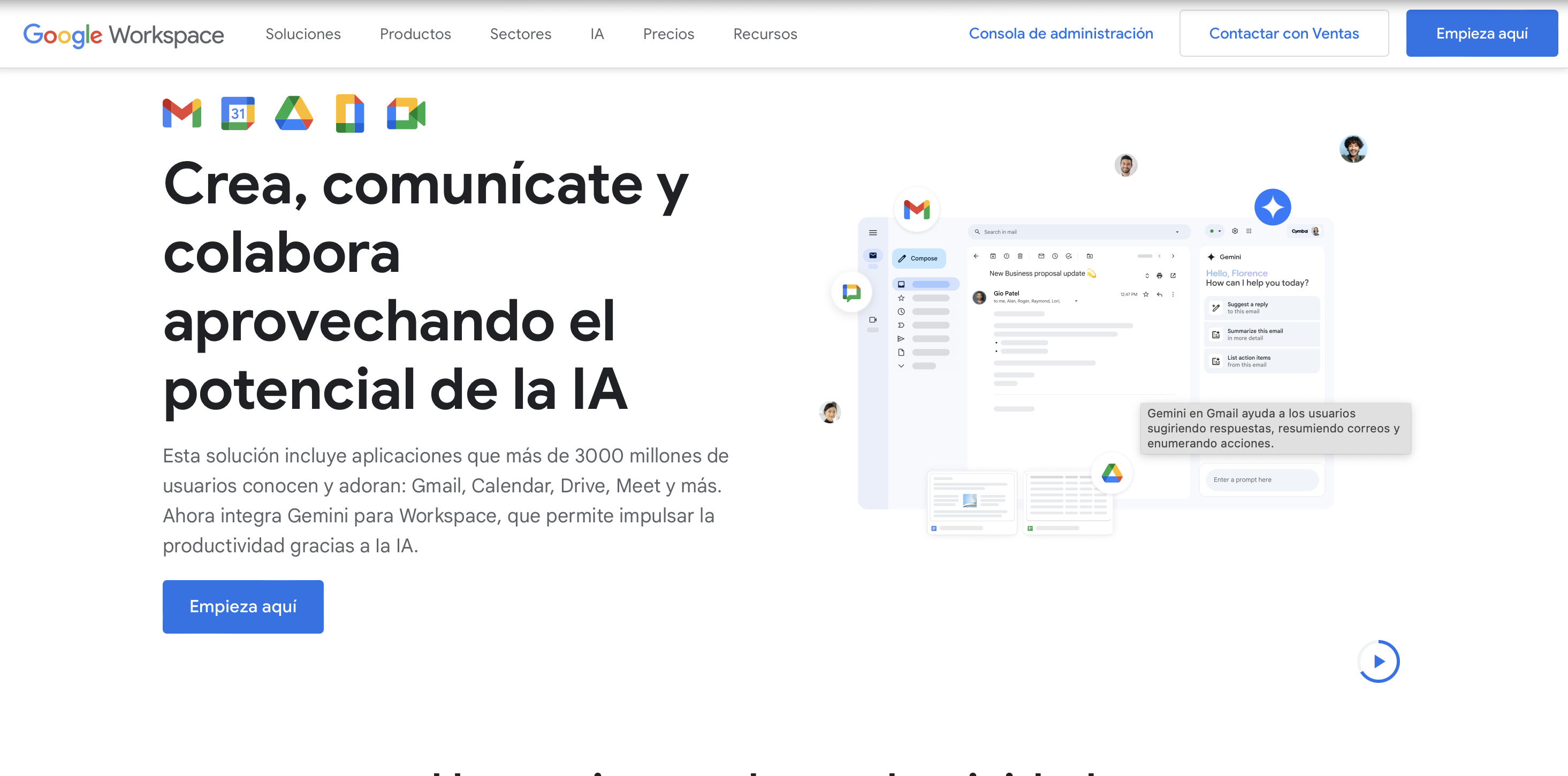
Task: Expand the Sectores navigation menu
Action: pyautogui.click(x=520, y=34)
